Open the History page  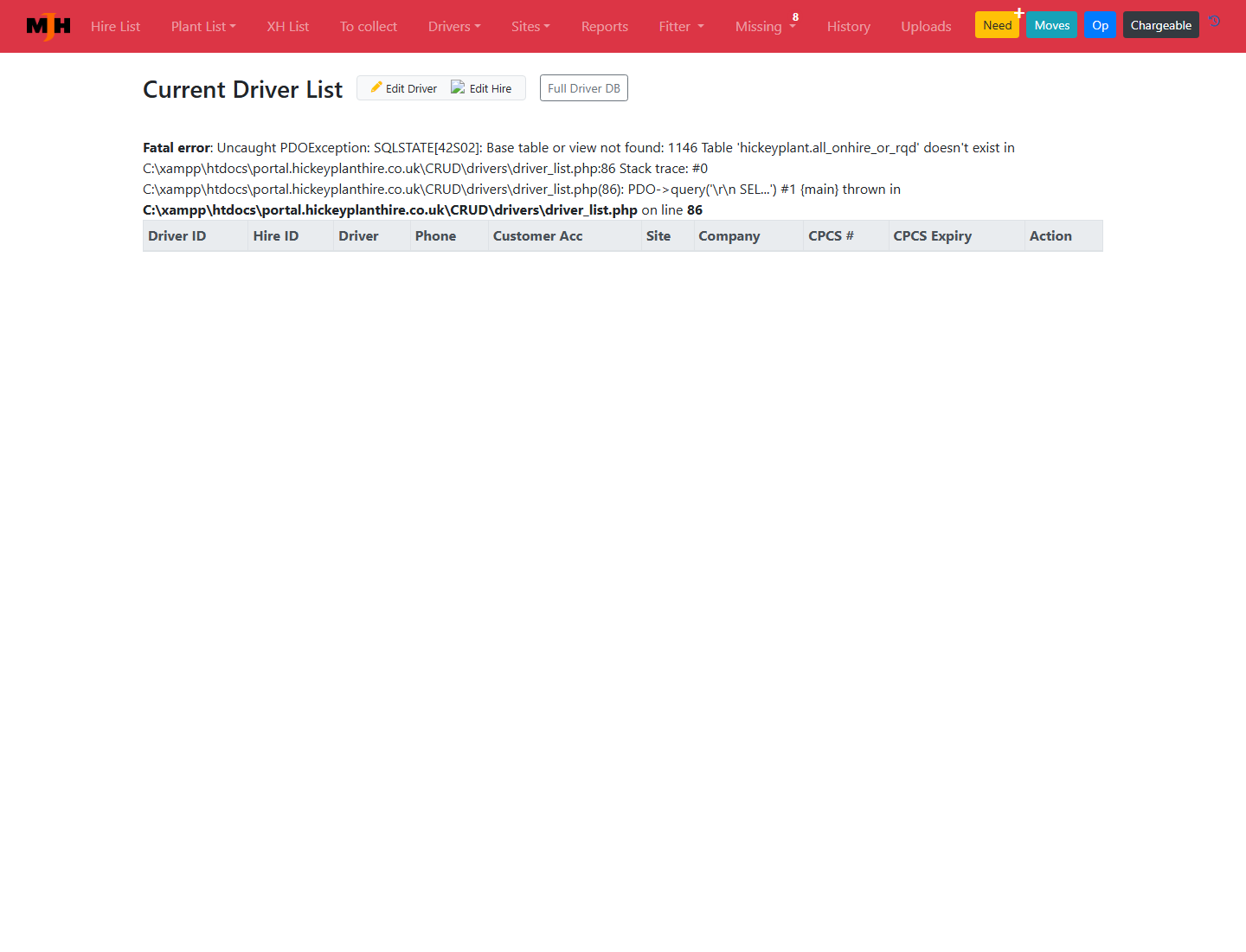pos(849,27)
